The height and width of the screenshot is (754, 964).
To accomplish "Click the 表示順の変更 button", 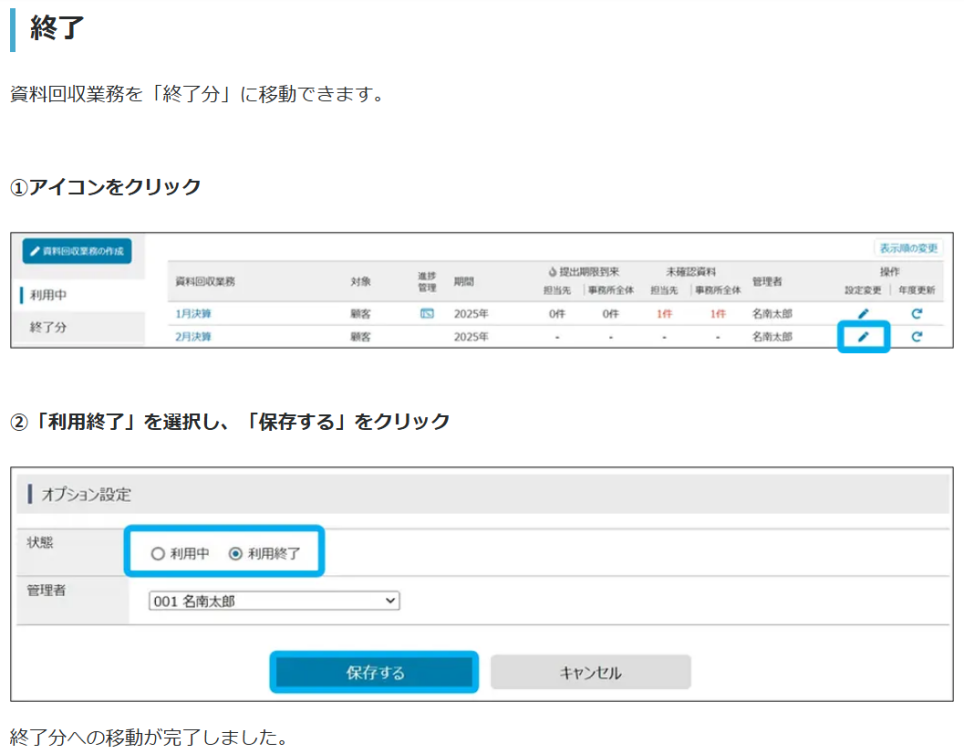I will 908,248.
